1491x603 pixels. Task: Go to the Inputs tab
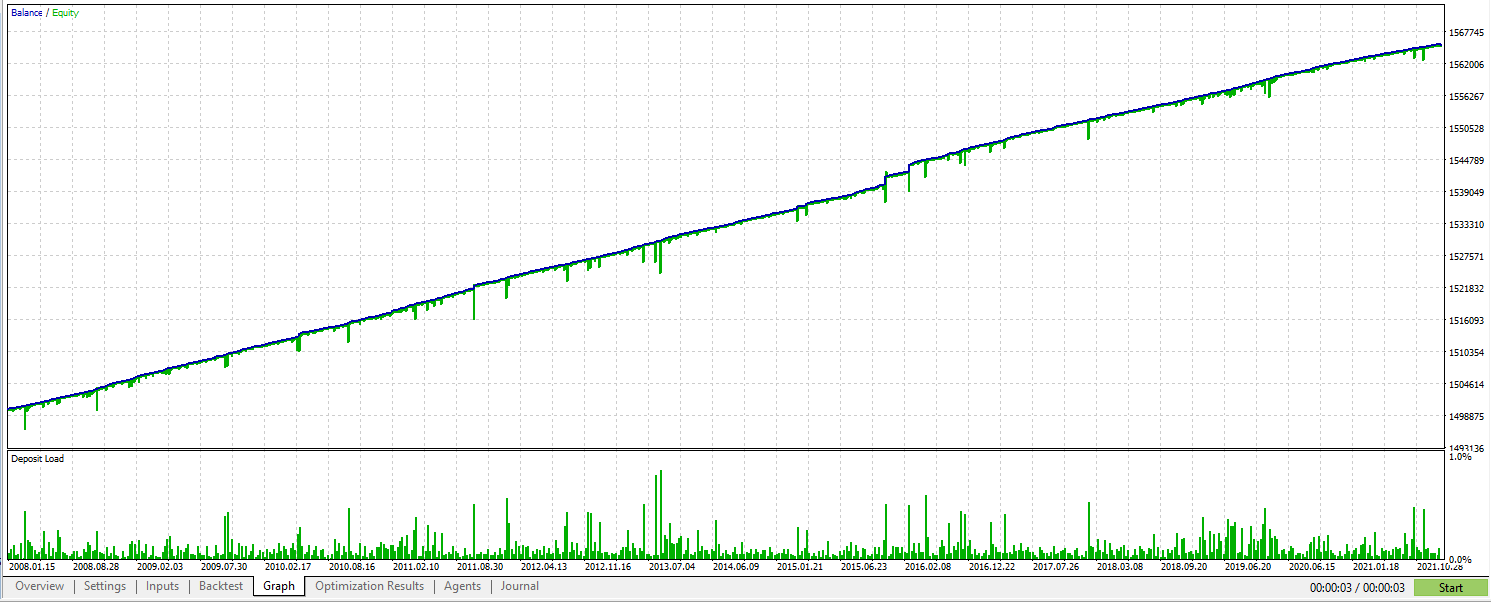163,587
